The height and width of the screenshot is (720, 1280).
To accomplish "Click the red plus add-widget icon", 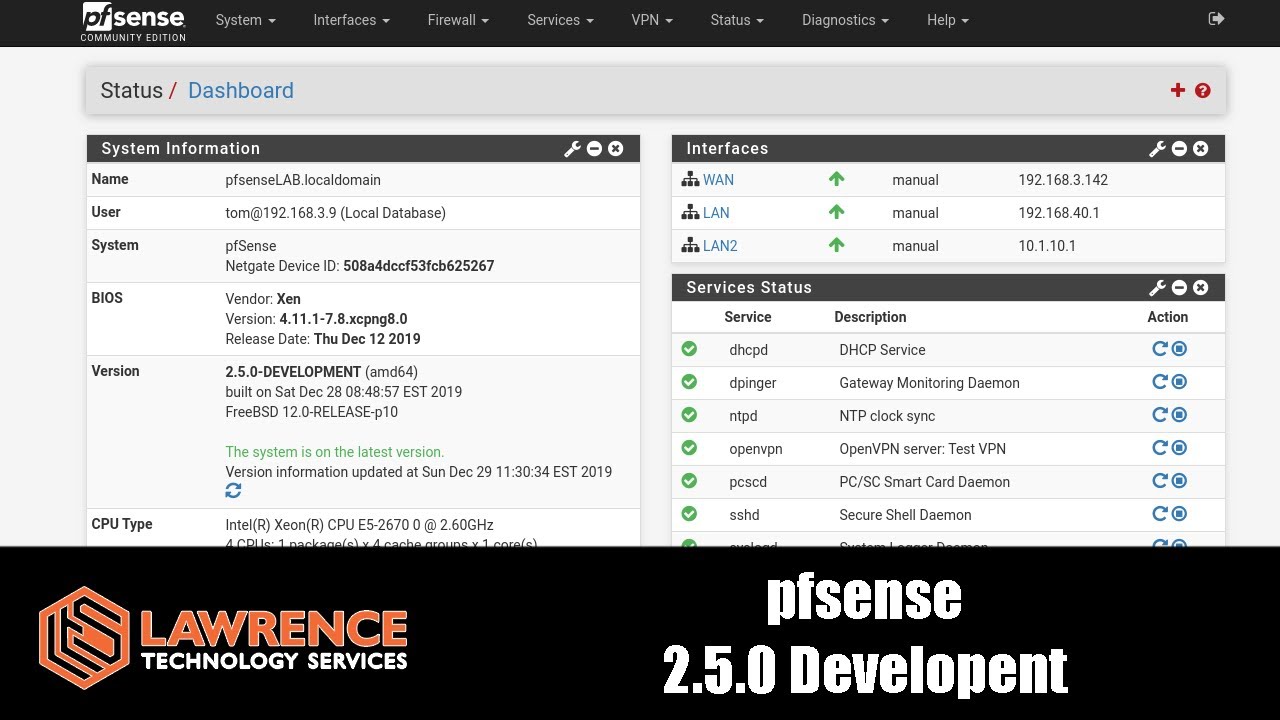I will coord(1178,90).
